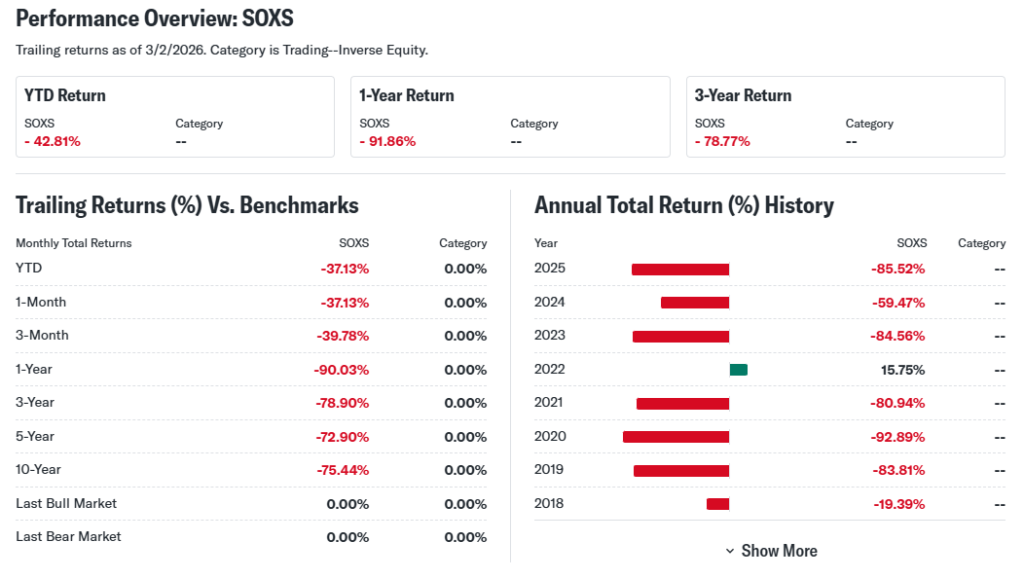Select the 1-Year Return summary card
This screenshot has height=578, width=1024.
point(510,116)
